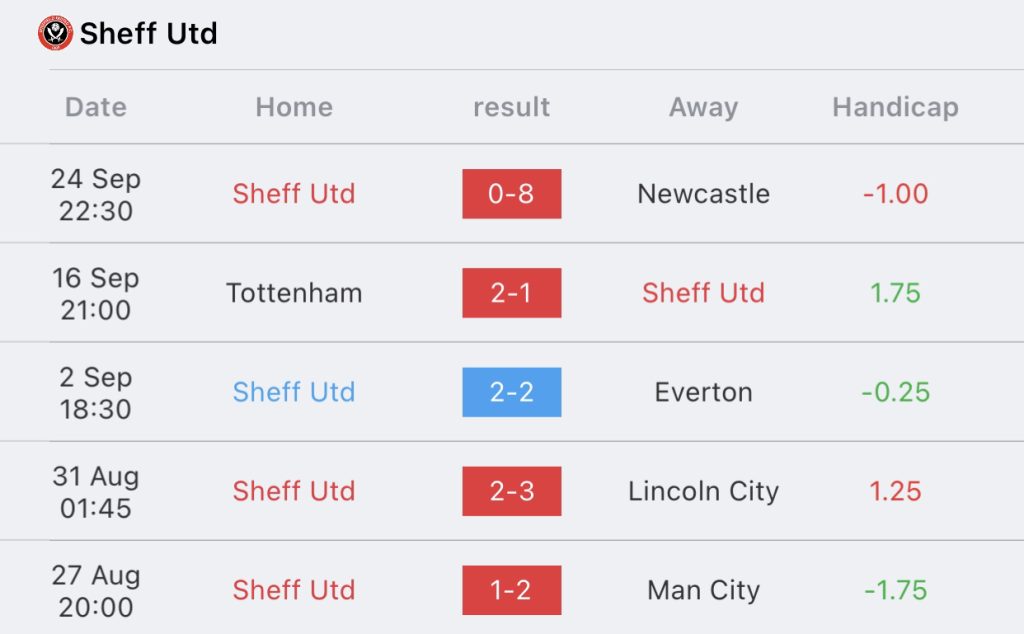Open the 1-2 Man City result badge
The image size is (1024, 634).
[511, 590]
